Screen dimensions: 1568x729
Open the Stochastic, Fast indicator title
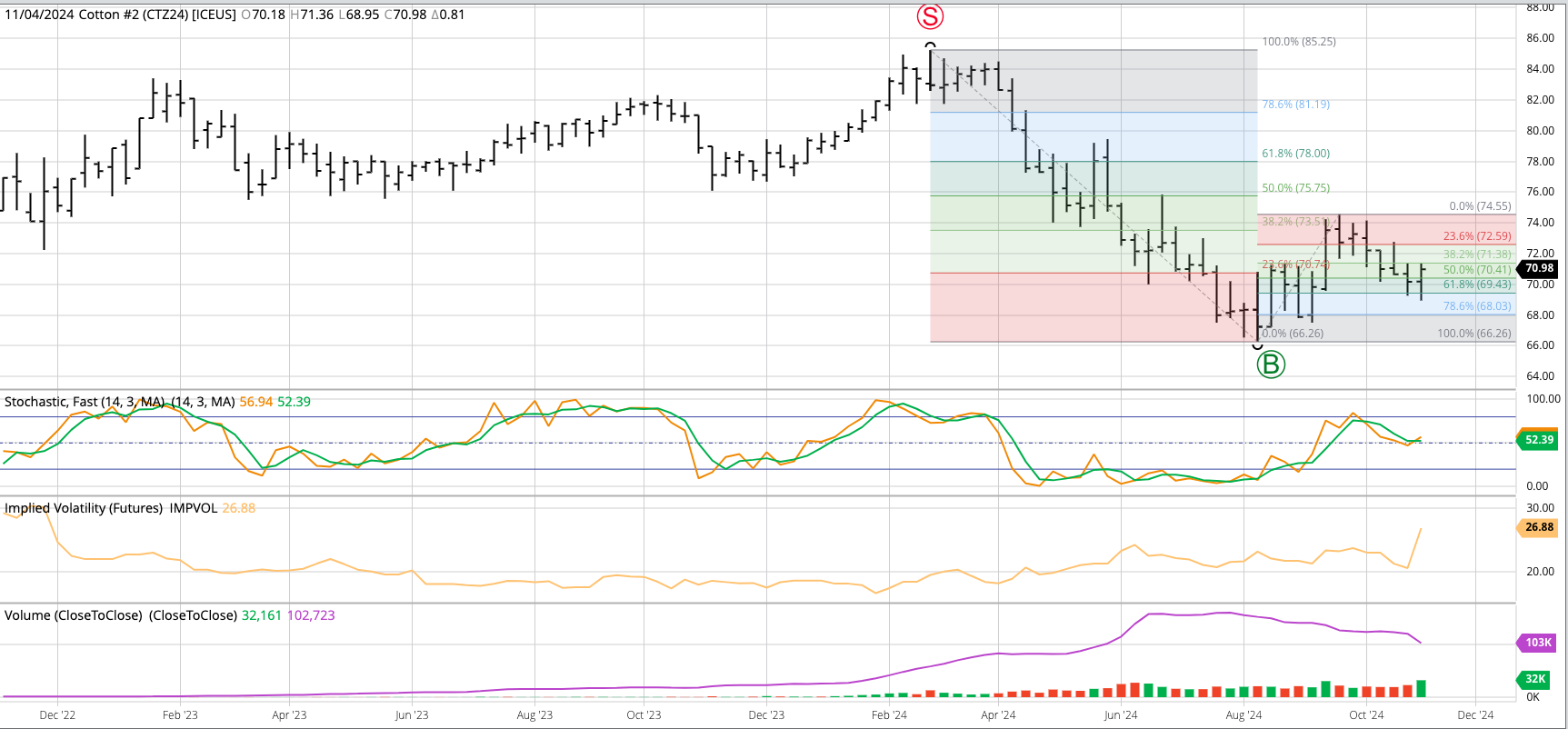[x=85, y=402]
